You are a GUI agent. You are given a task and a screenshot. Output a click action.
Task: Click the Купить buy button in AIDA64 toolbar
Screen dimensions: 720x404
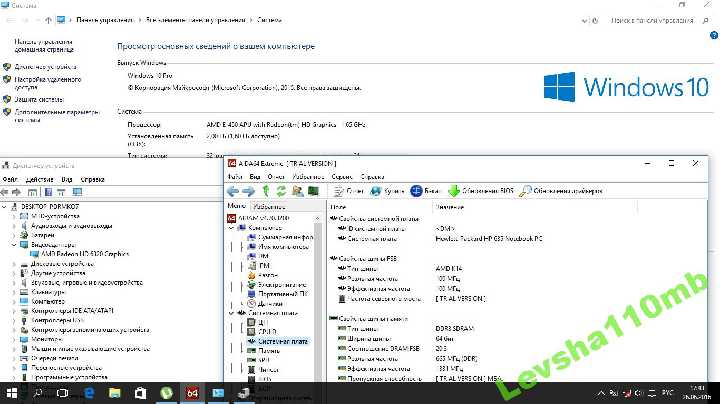(x=387, y=191)
